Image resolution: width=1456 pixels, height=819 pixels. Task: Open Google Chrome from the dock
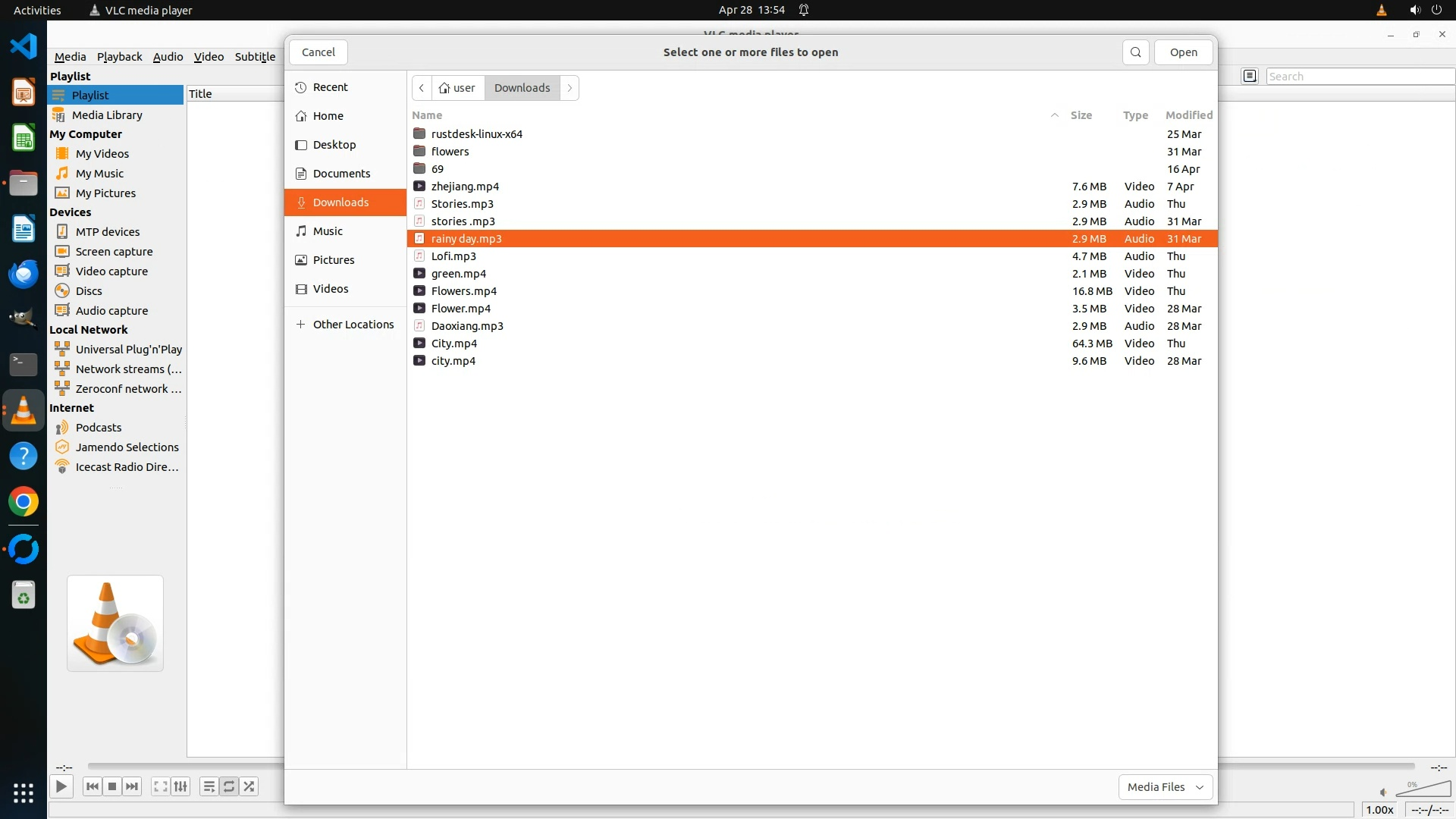(x=24, y=502)
